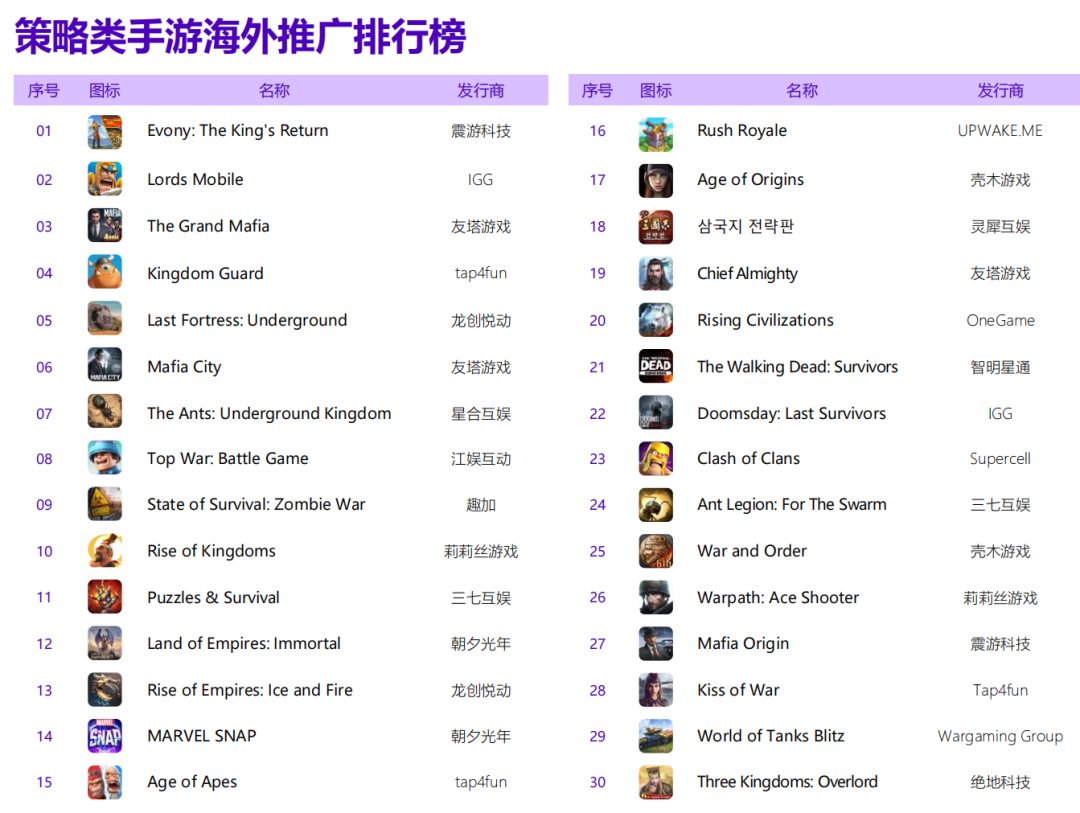Open the Land of Empires: Immortal icon
Viewport: 1080px width, 813px height.
pos(105,643)
